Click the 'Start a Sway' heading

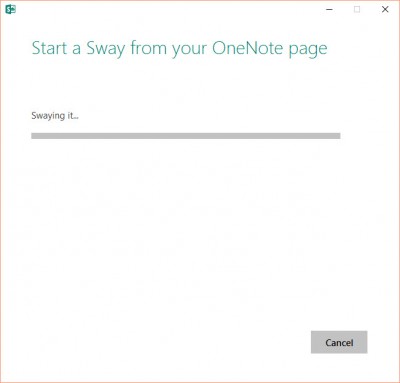pyautogui.click(x=179, y=48)
